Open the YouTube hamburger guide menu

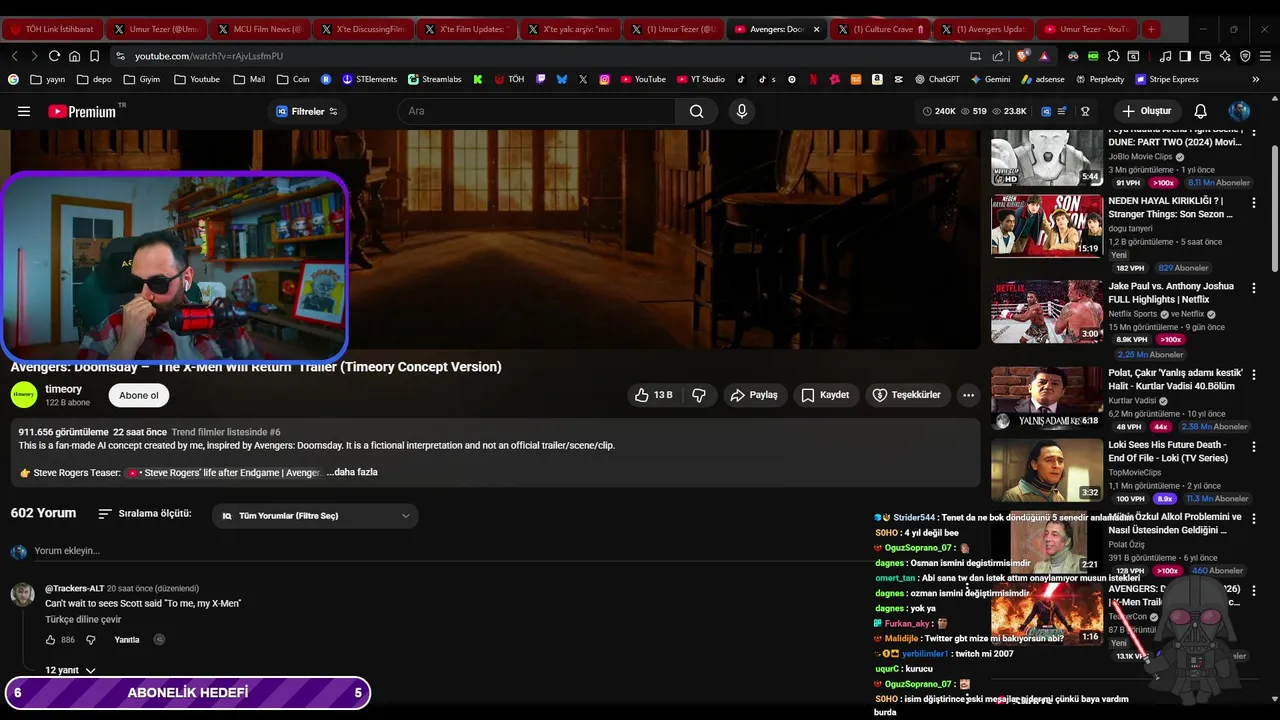pos(24,111)
